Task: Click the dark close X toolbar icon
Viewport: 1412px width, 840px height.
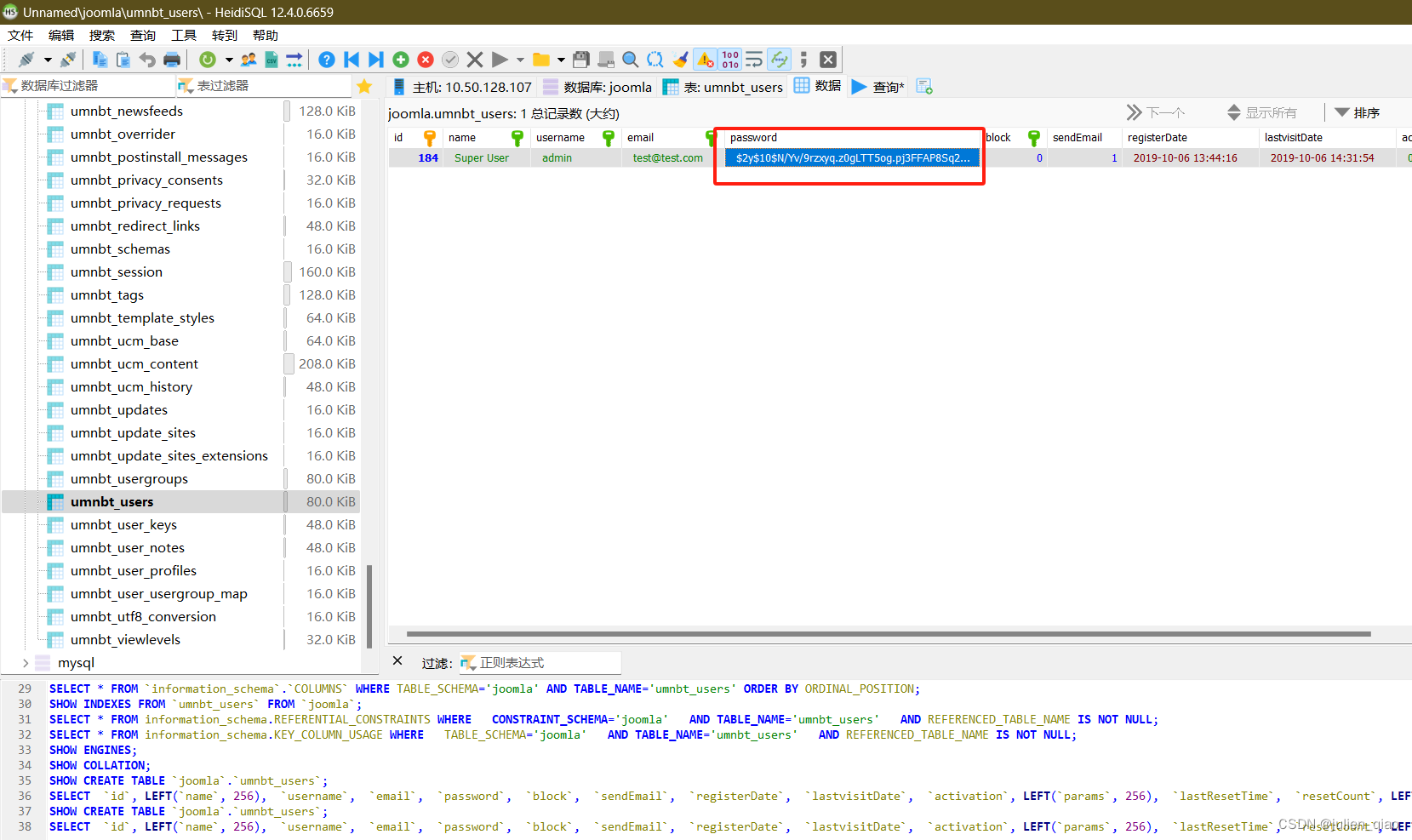Action: (x=828, y=60)
